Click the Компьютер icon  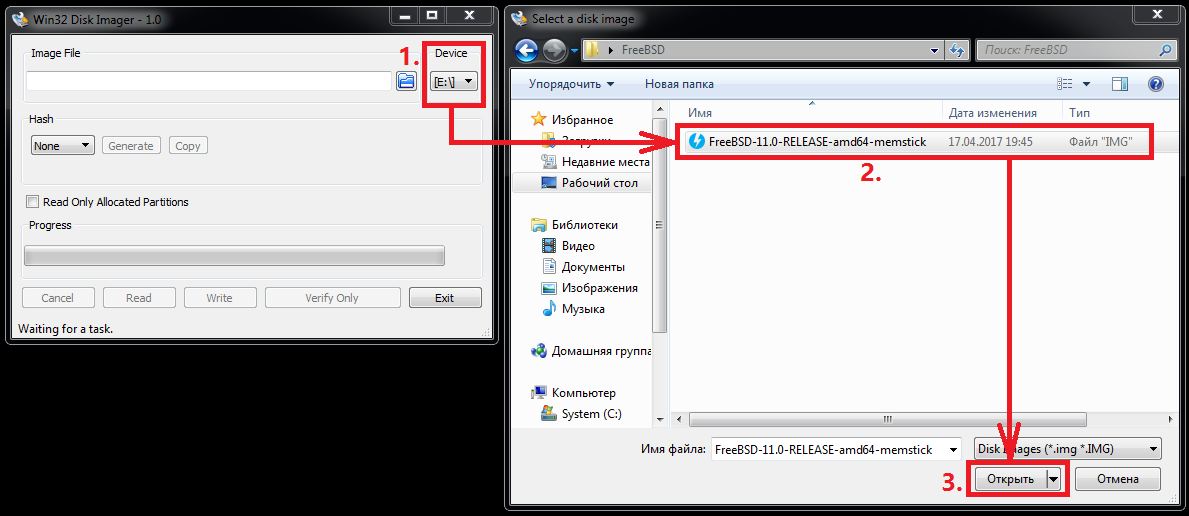tap(539, 393)
